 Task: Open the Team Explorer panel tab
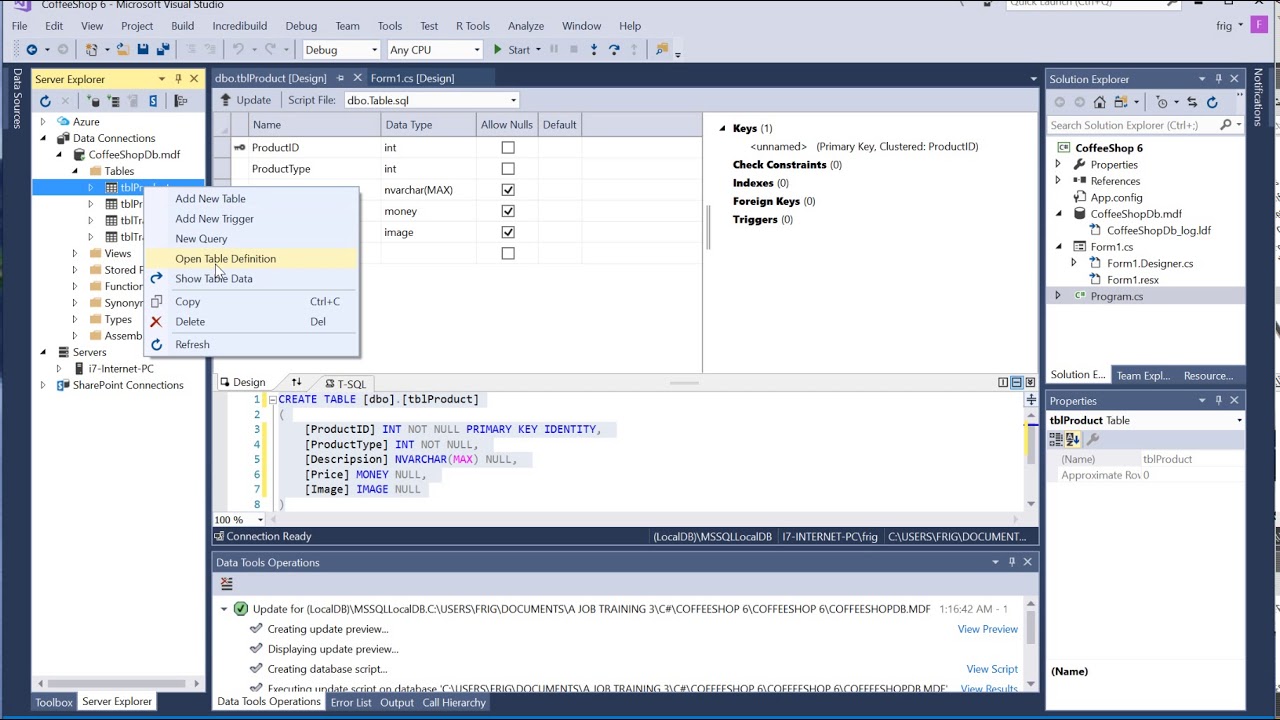point(1143,375)
